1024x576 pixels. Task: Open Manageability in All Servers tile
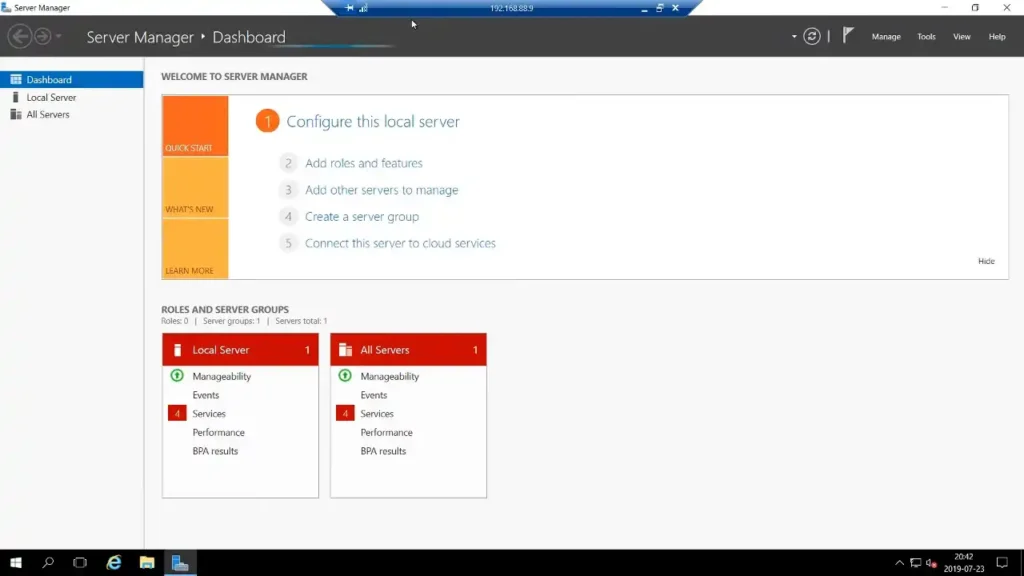tap(390, 377)
